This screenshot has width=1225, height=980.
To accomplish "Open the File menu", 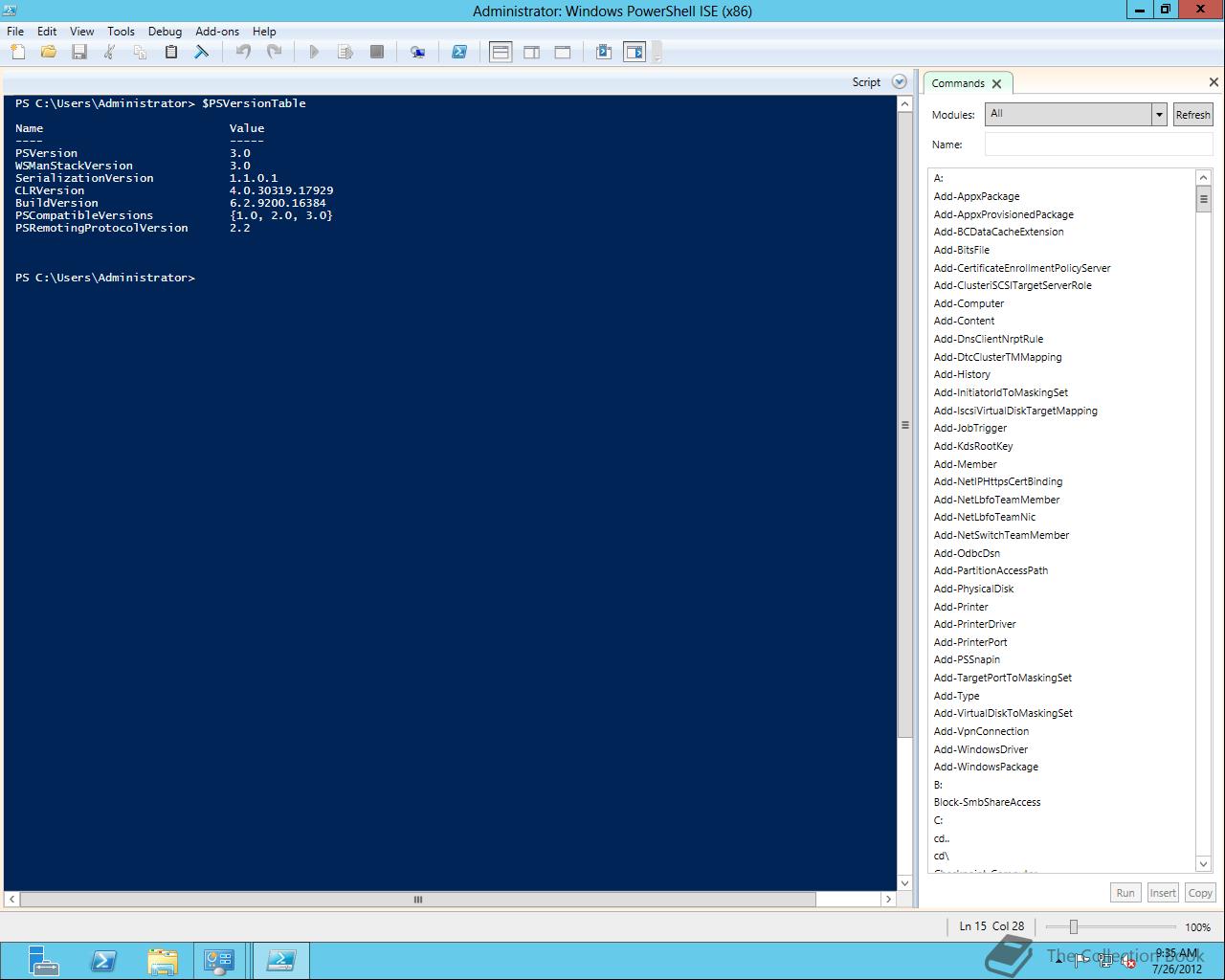I will pos(15,31).
